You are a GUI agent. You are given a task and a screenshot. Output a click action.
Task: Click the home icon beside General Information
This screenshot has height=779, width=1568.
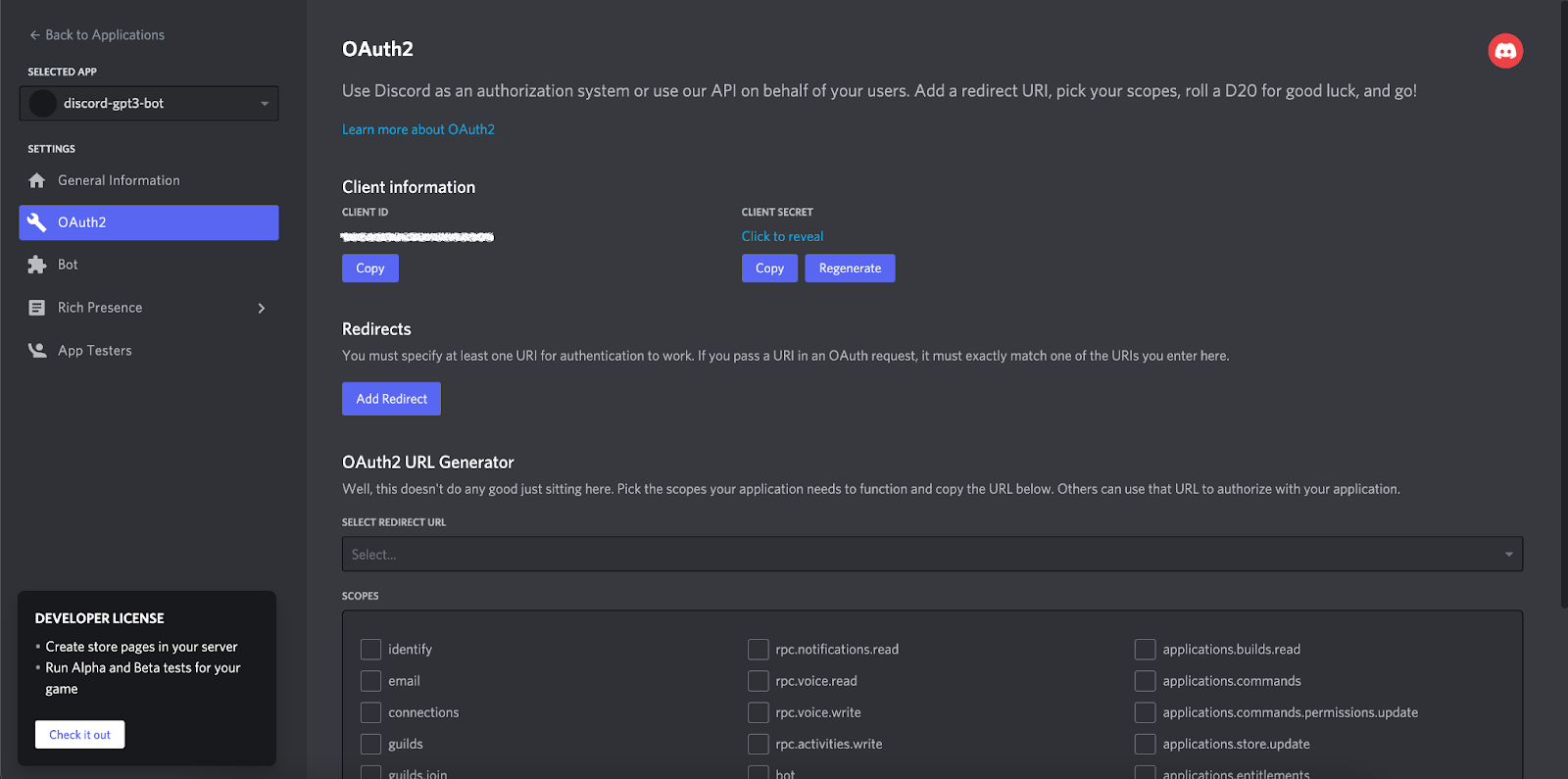pos(37,180)
